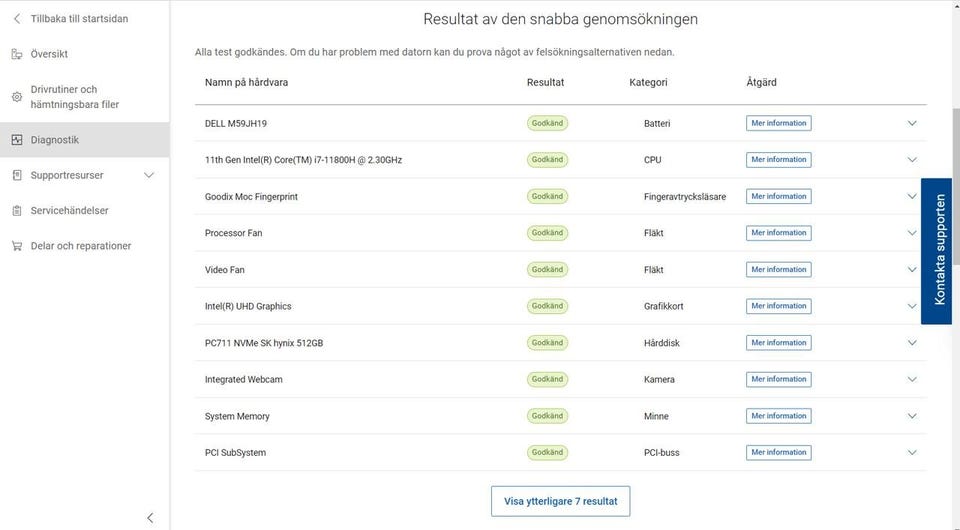Viewport: 960px width, 530px height.
Task: Open the Servicehändelser menu item
Action: click(x=70, y=211)
